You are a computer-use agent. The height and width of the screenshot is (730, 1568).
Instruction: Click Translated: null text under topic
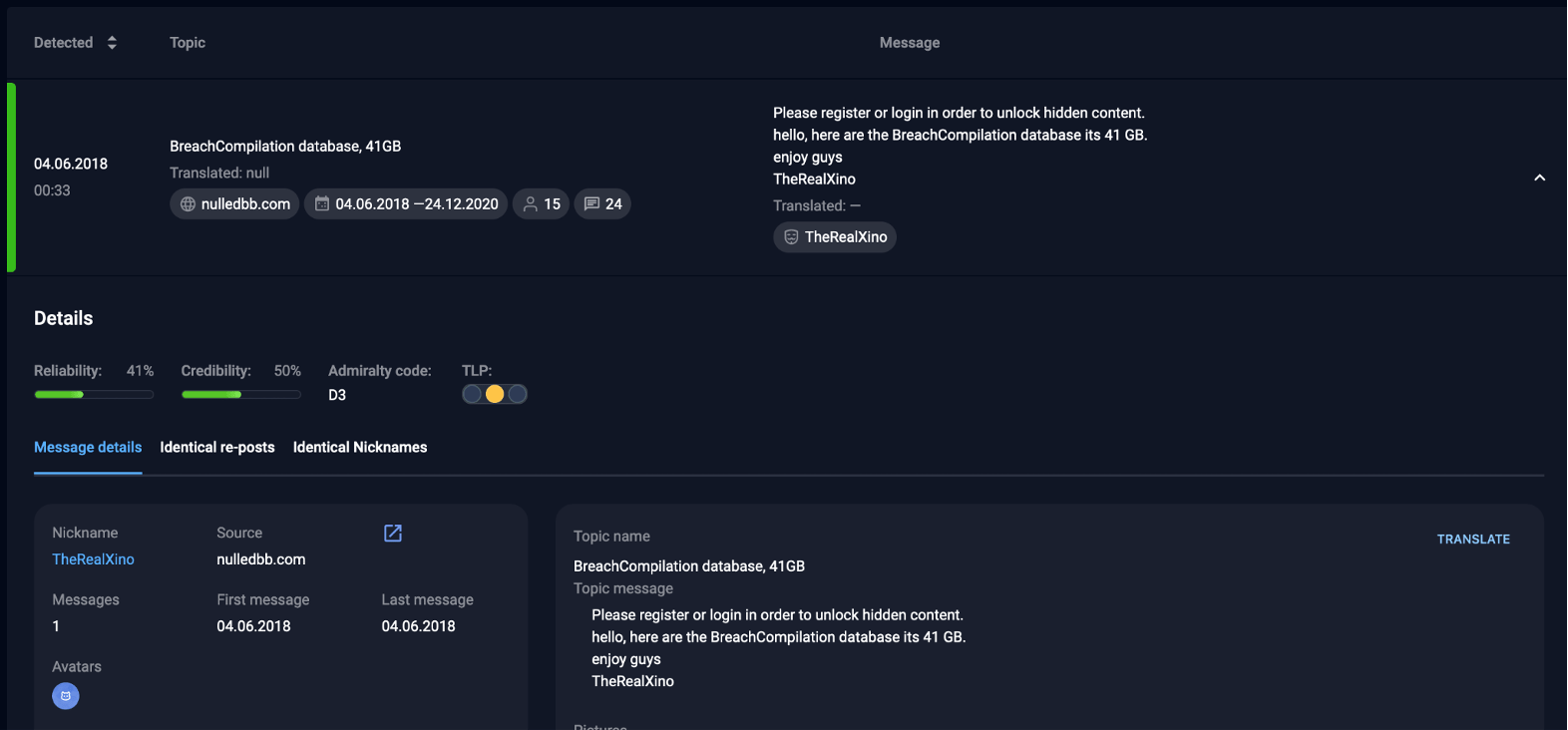point(219,173)
